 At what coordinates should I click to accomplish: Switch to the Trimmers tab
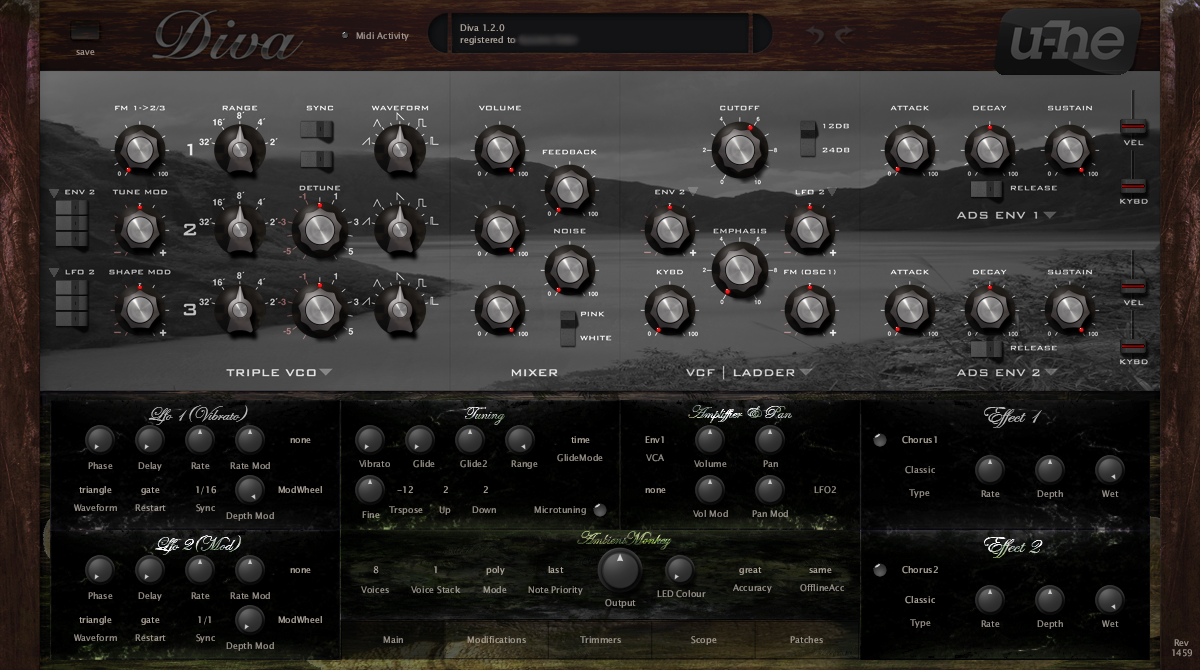click(600, 640)
